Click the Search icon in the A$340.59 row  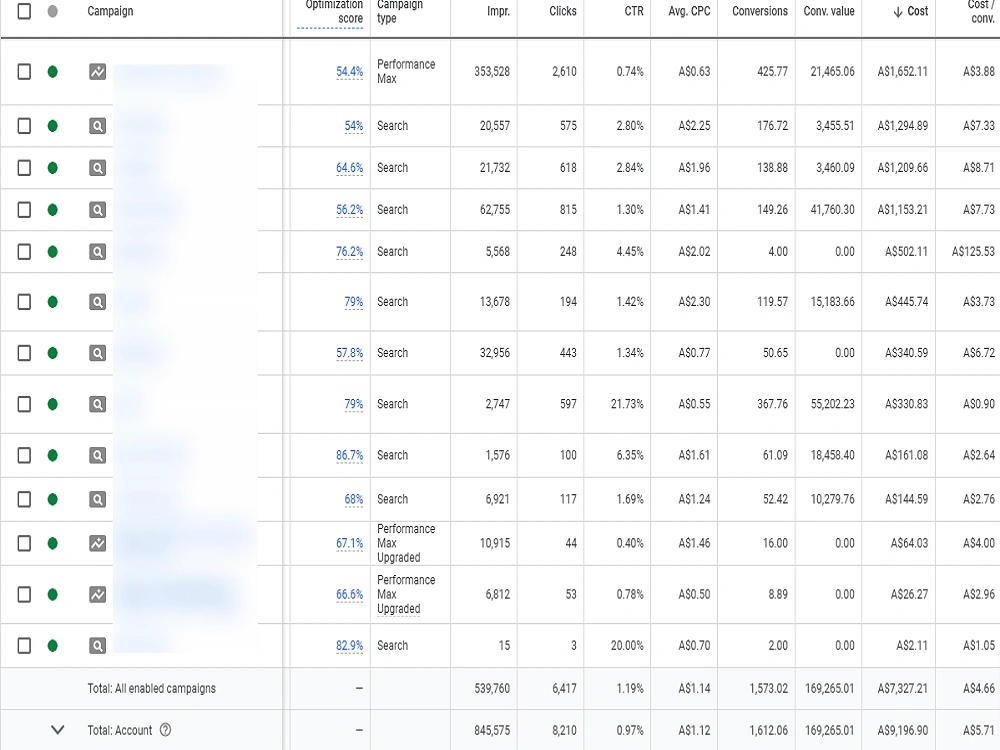(x=98, y=353)
